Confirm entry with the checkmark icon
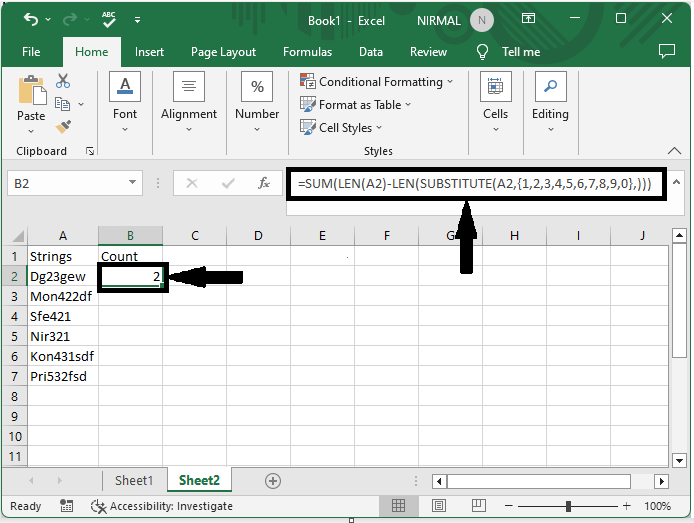This screenshot has width=694, height=523. click(228, 183)
